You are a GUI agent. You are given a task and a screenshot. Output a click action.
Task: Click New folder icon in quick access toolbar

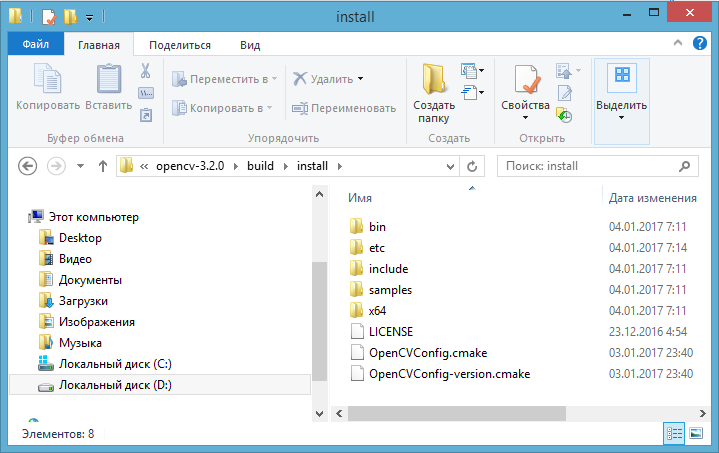click(70, 17)
